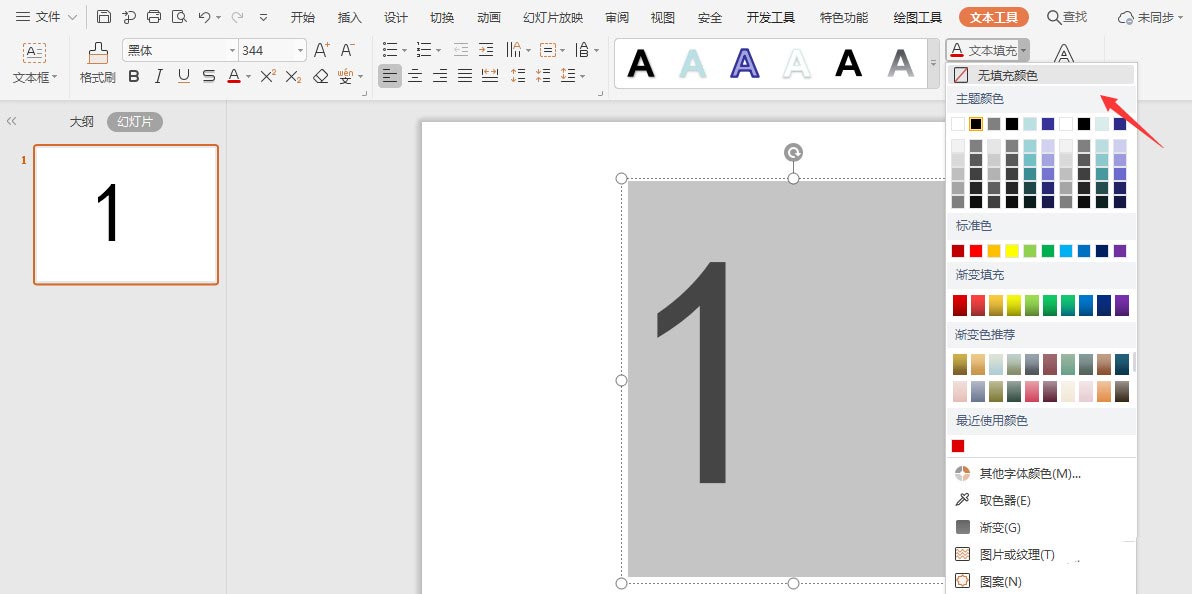Screen dimensions: 1192x594
Task: Click the Eyedropper (取色器) option
Action: click(x=1004, y=500)
